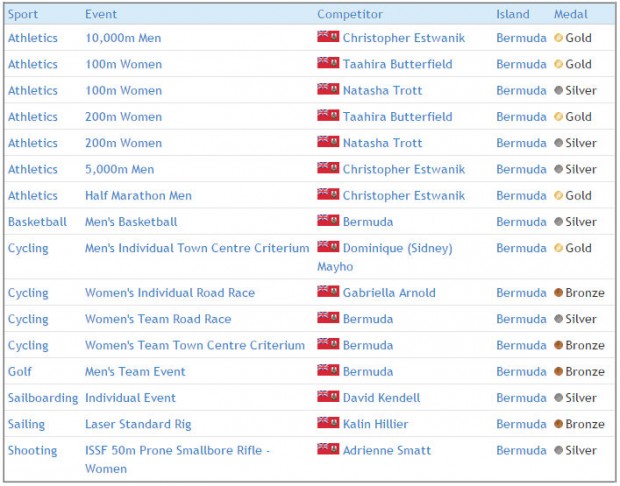Click the Bermuda island link in Shooting row
Screen dimensions: 620x486
coord(521,451)
